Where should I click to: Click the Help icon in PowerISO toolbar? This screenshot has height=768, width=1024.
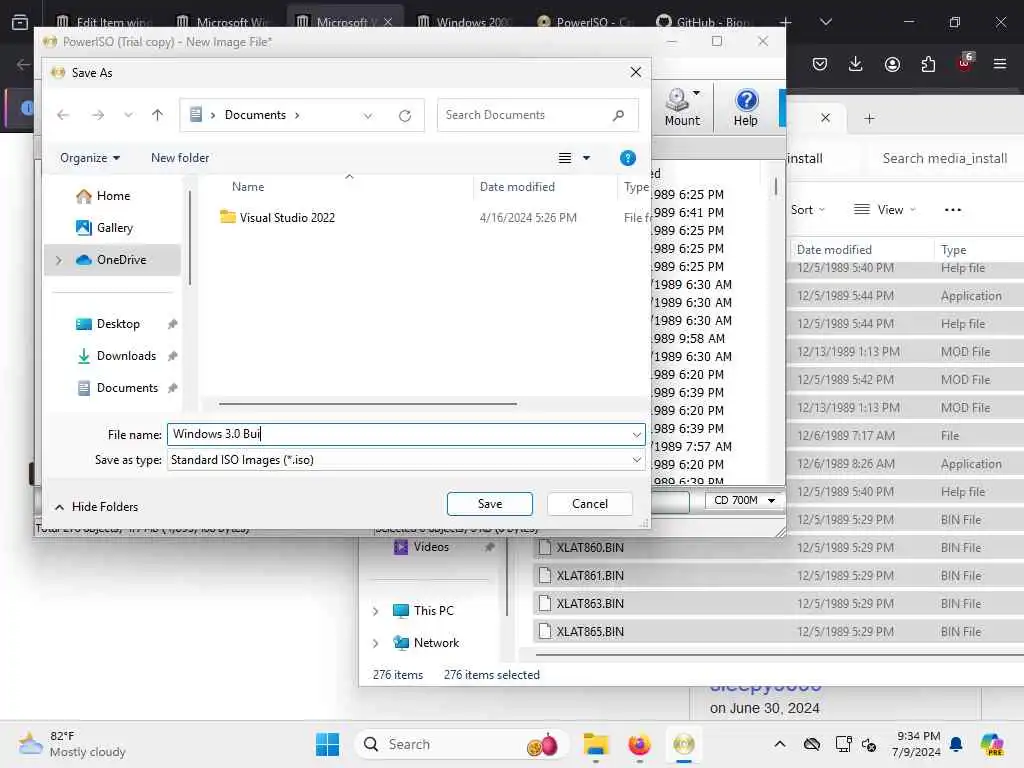746,107
